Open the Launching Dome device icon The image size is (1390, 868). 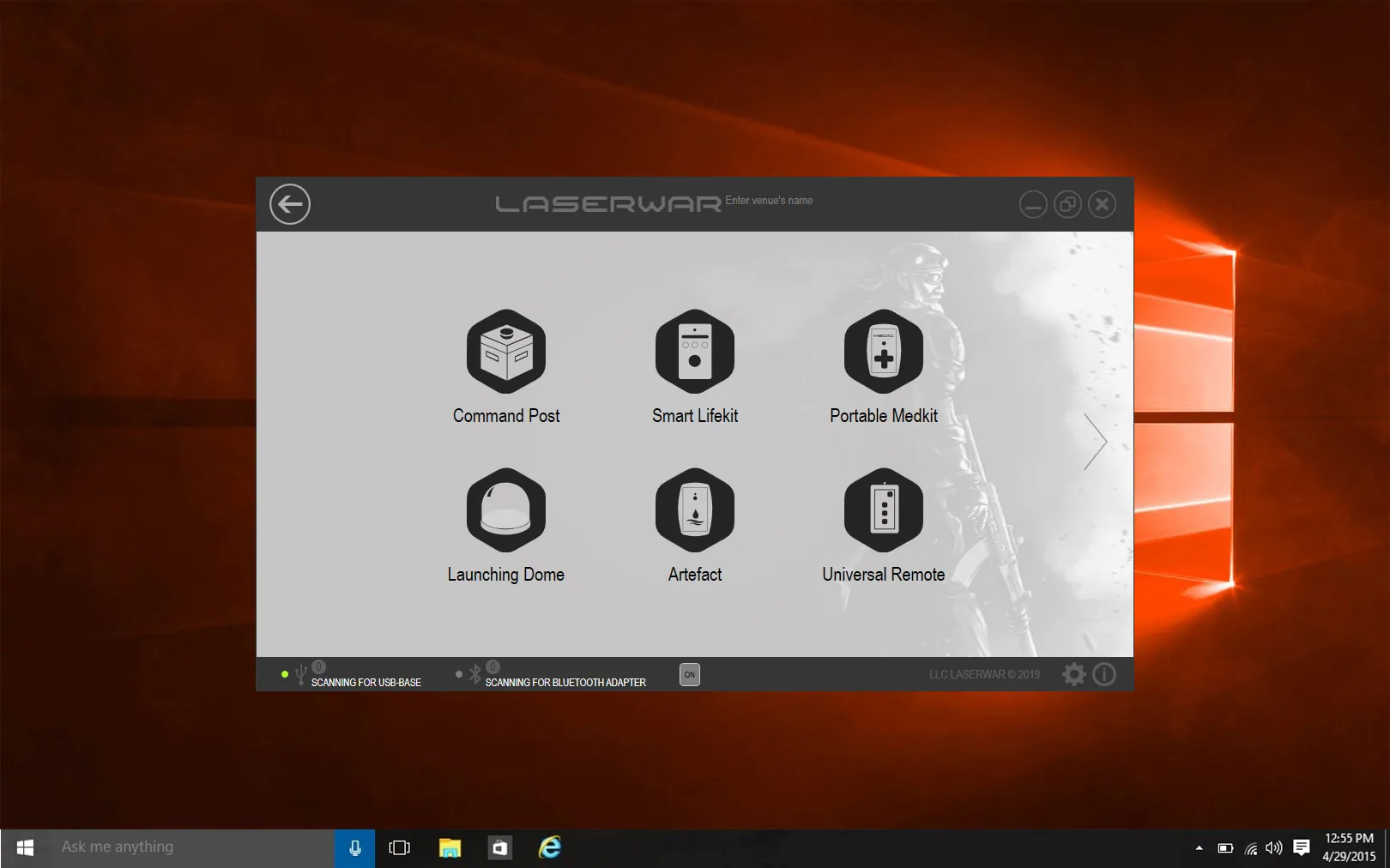click(x=506, y=510)
